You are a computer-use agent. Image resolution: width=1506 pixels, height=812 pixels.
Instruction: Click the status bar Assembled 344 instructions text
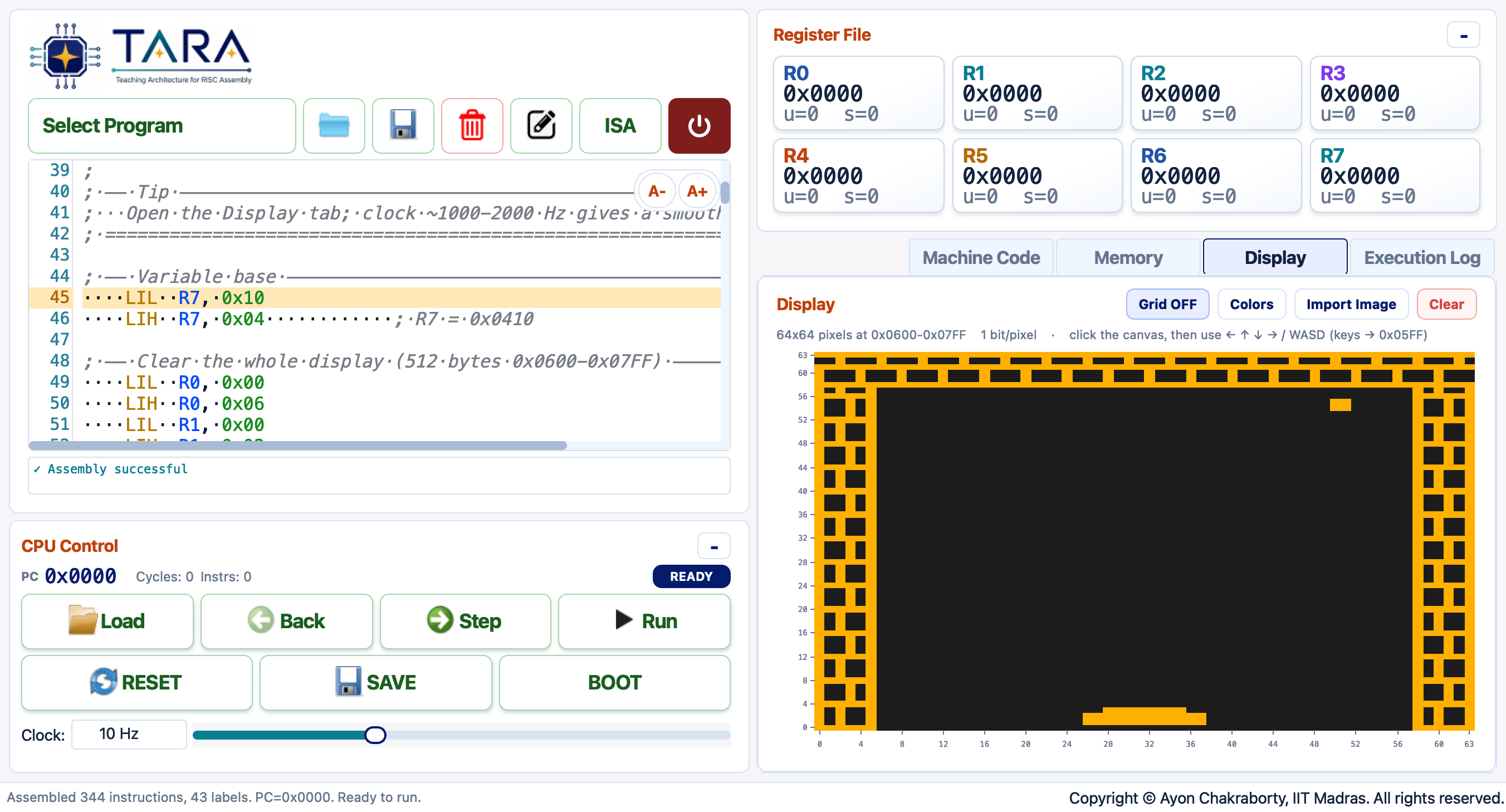point(213,798)
